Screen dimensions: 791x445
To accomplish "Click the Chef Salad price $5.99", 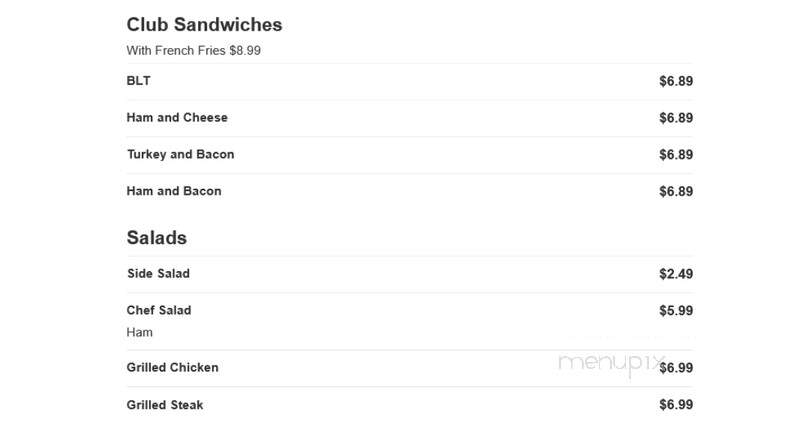I will pyautogui.click(x=676, y=310).
